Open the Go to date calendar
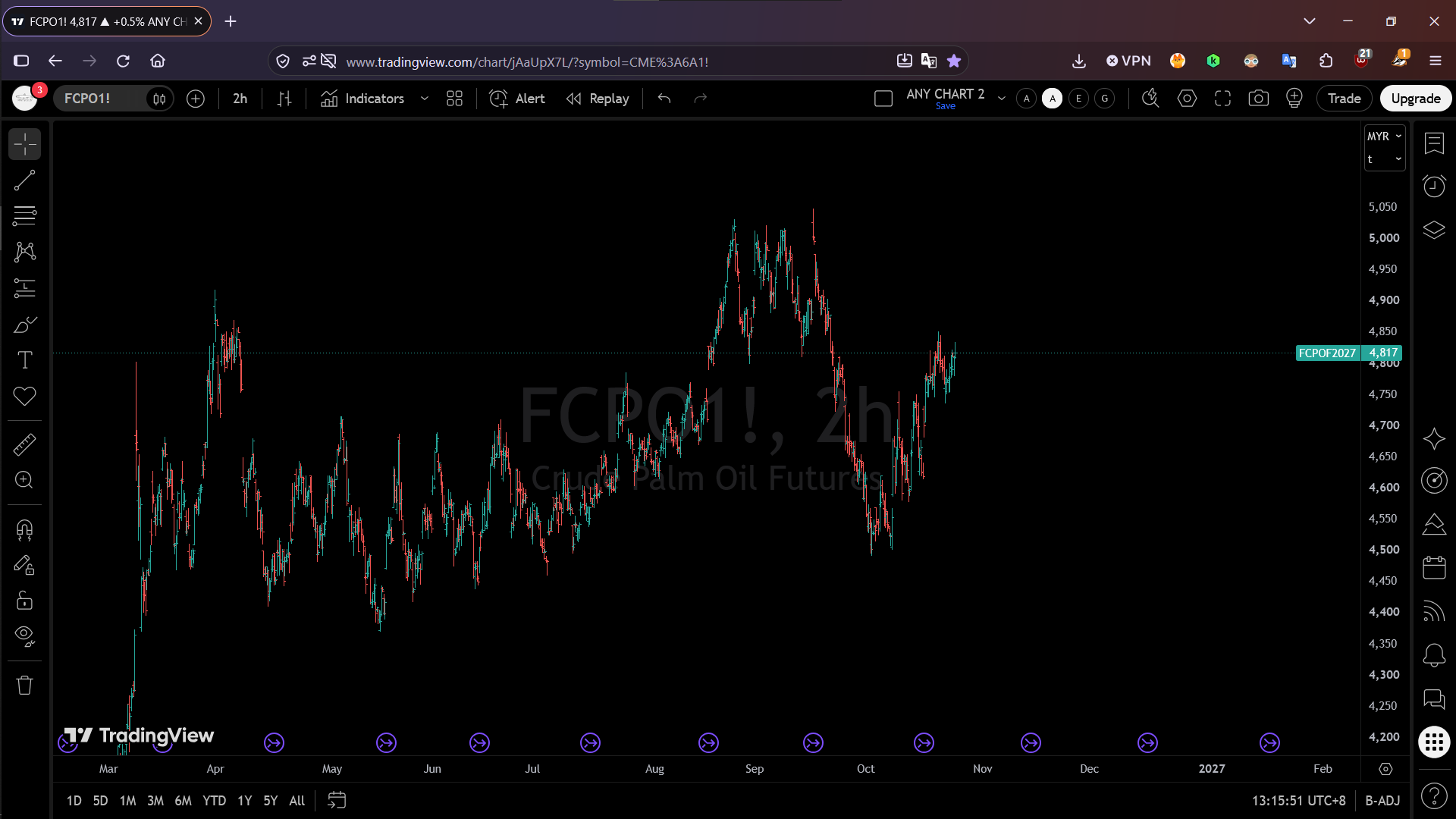 click(337, 800)
